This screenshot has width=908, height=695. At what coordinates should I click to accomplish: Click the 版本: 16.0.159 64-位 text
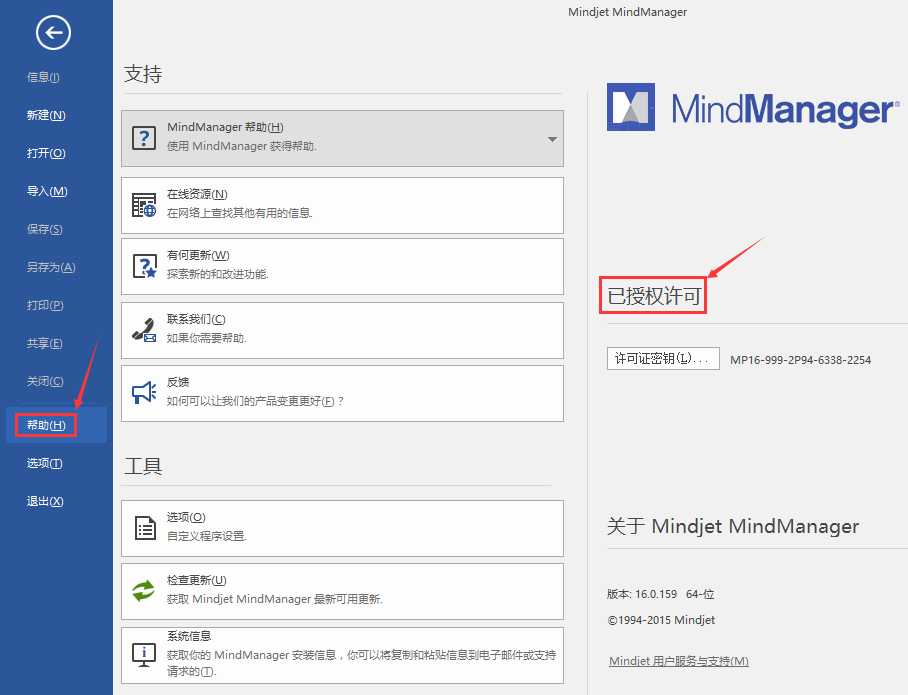click(660, 594)
